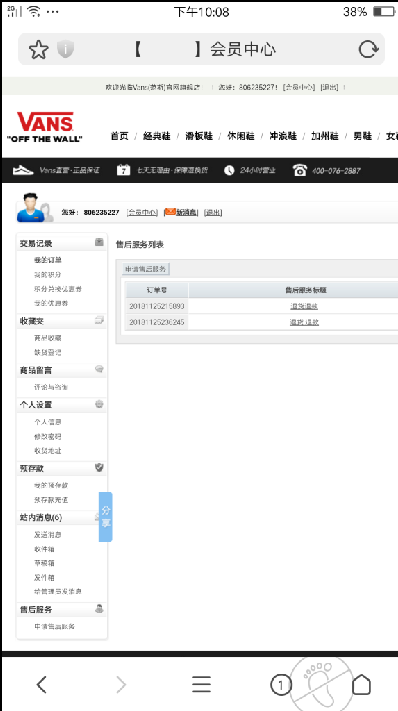Open service title link in 6245 row
This screenshot has height=711, width=398.
pyautogui.click(x=304, y=322)
